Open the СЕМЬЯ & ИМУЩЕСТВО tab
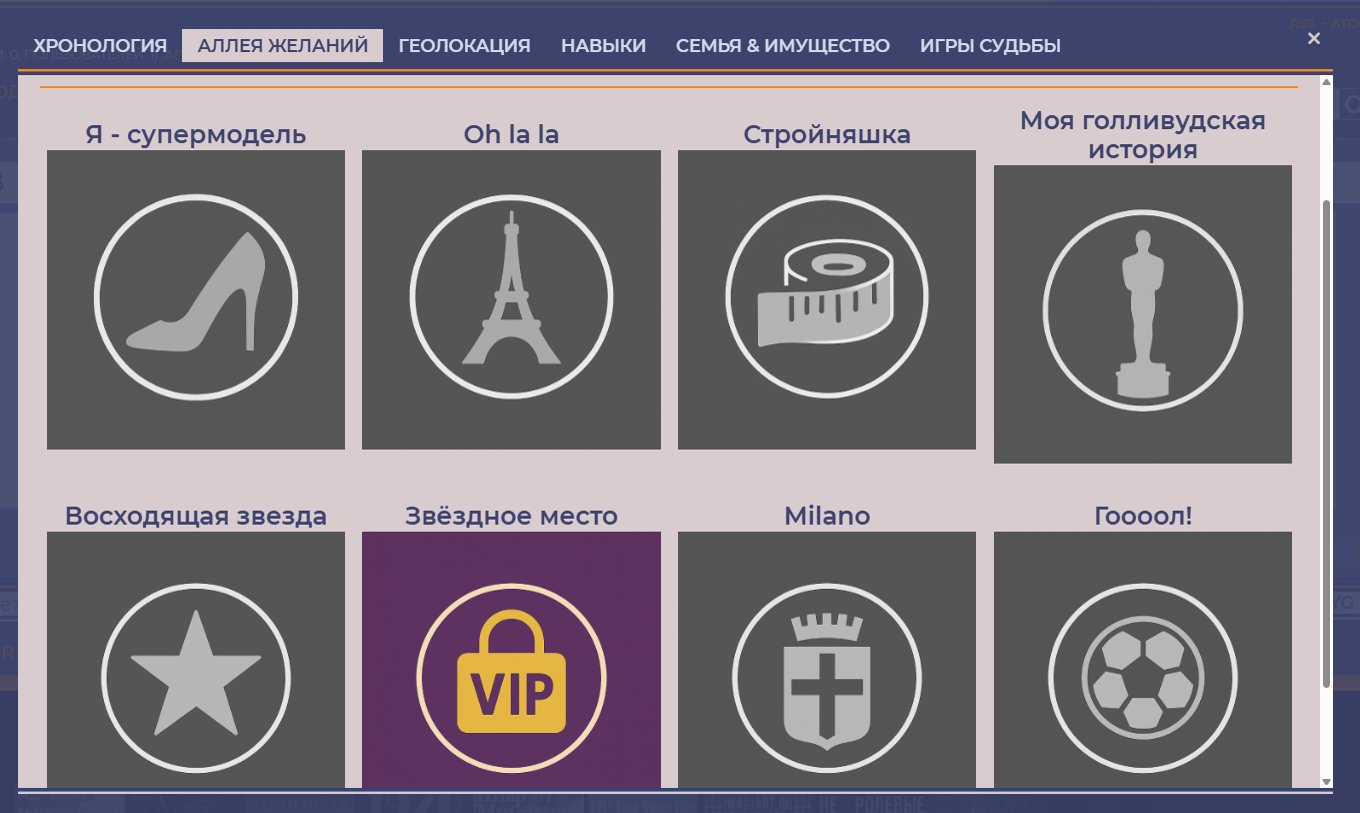This screenshot has width=1360, height=813. pyautogui.click(x=784, y=44)
